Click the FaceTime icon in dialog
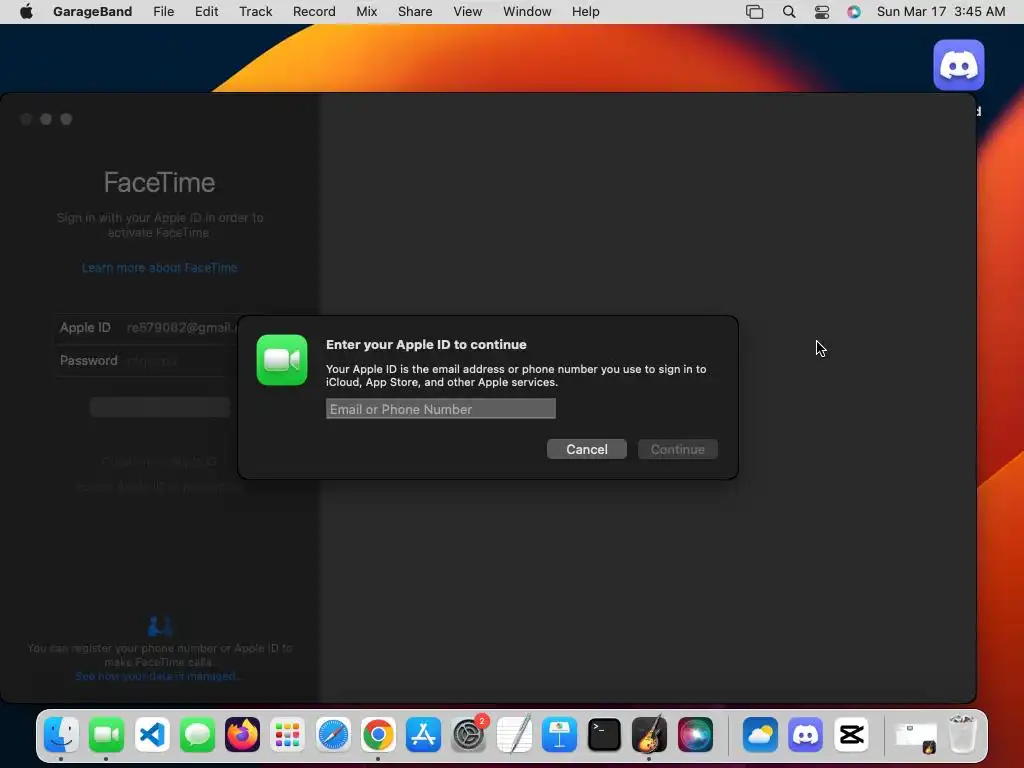 [282, 360]
